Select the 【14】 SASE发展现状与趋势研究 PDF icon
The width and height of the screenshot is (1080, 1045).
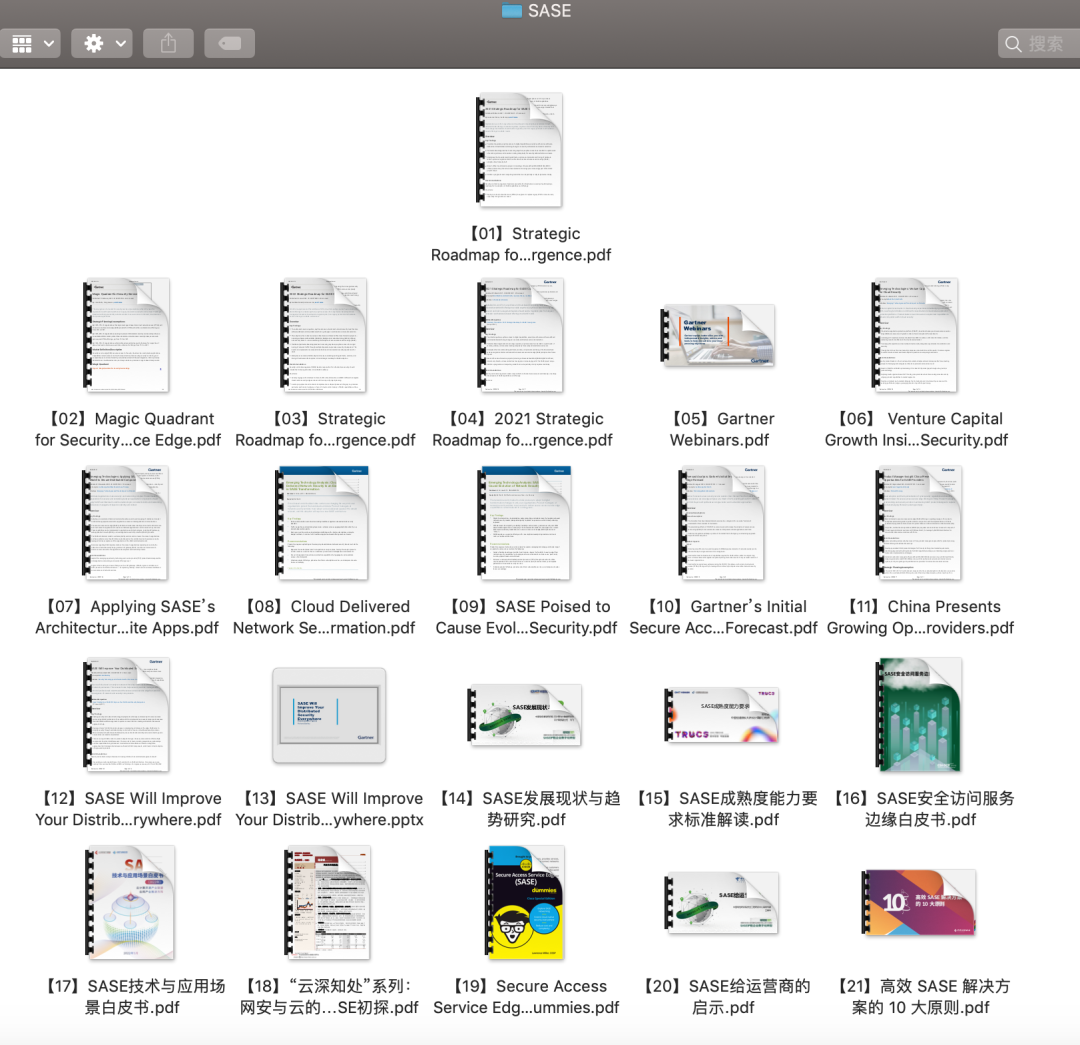point(525,715)
